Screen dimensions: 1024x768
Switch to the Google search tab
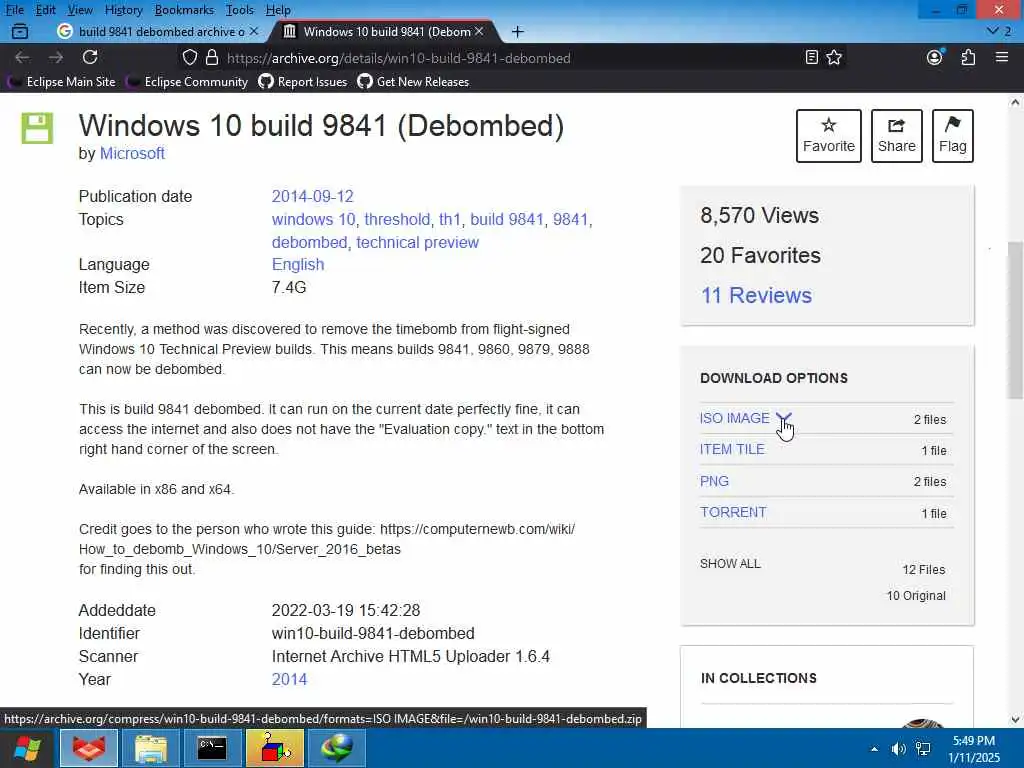tap(157, 31)
